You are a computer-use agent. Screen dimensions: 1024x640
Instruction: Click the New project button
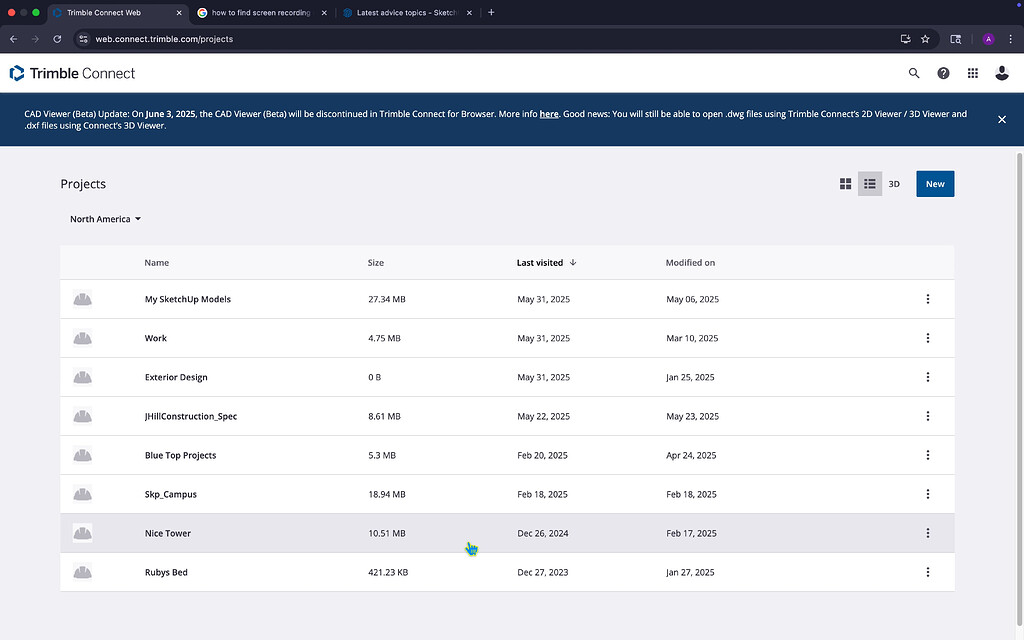(x=934, y=184)
